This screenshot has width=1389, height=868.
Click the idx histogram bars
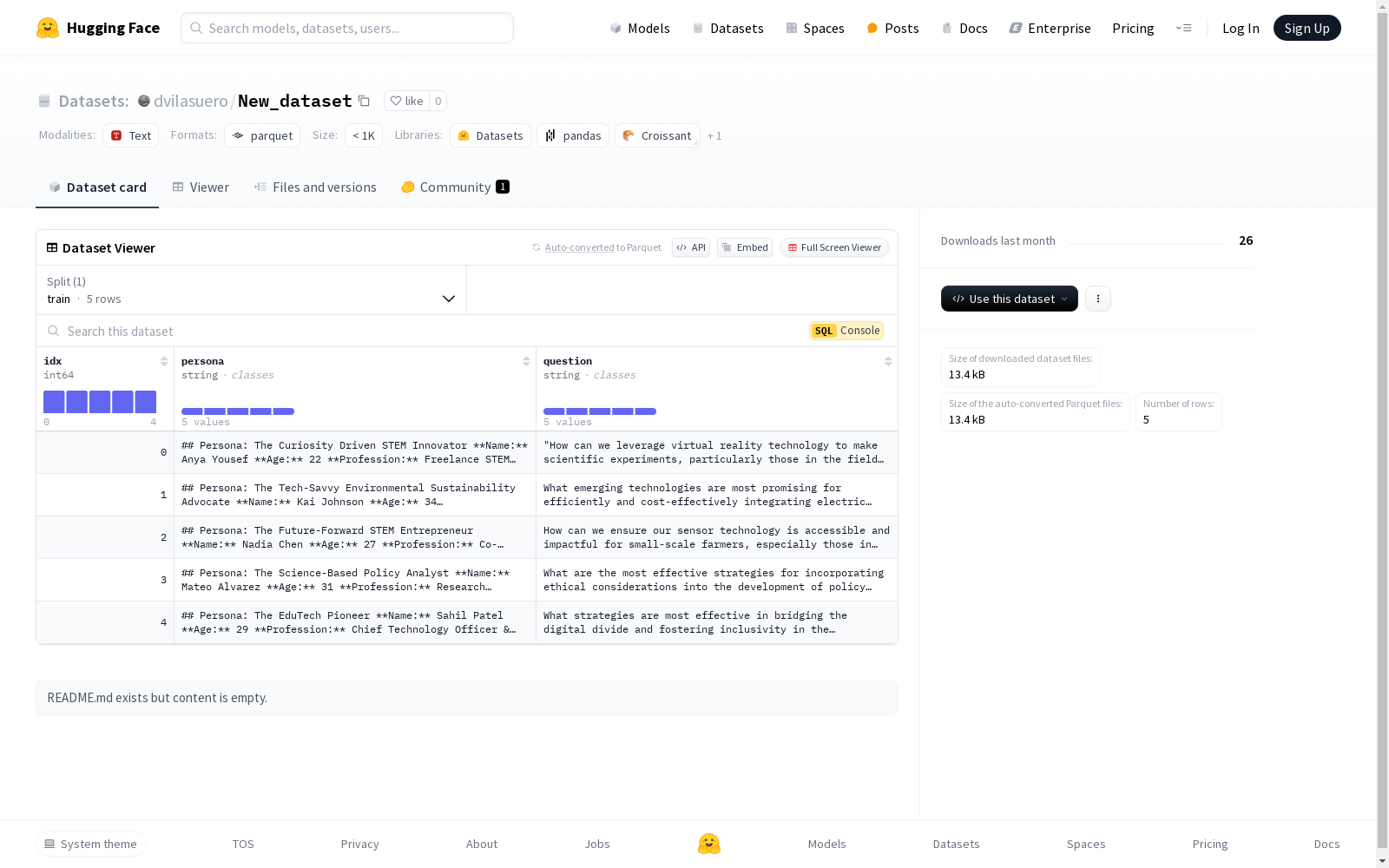point(100,402)
